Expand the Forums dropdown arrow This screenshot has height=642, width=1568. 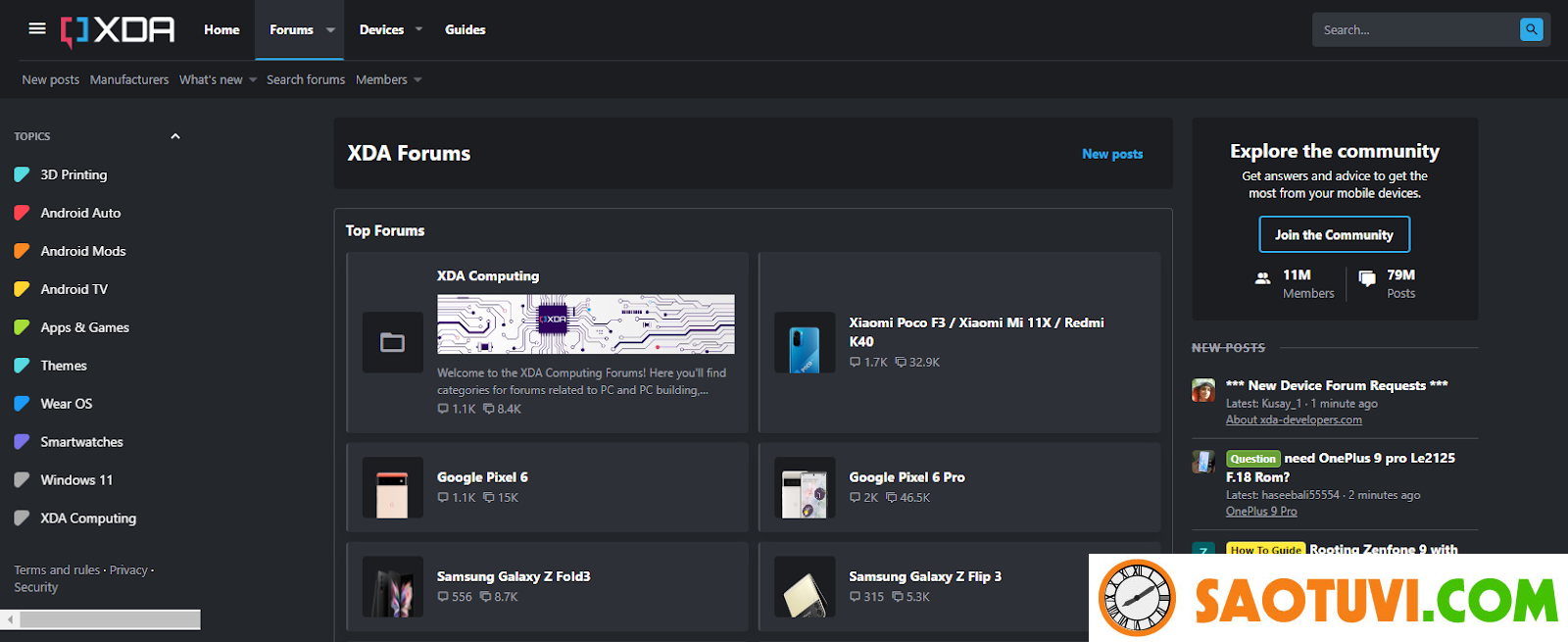[x=331, y=29]
